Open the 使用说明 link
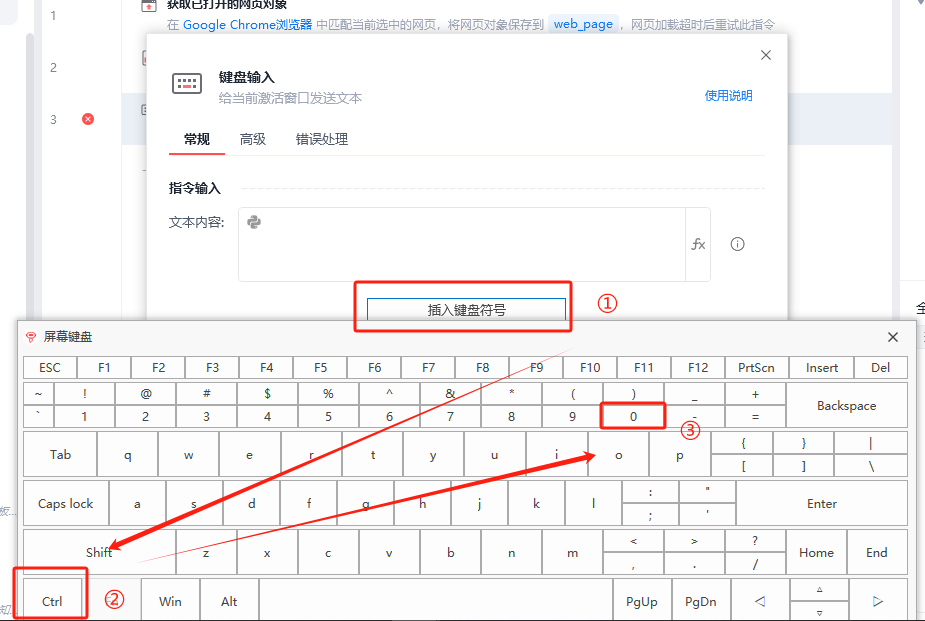The height and width of the screenshot is (621, 925). (x=728, y=96)
